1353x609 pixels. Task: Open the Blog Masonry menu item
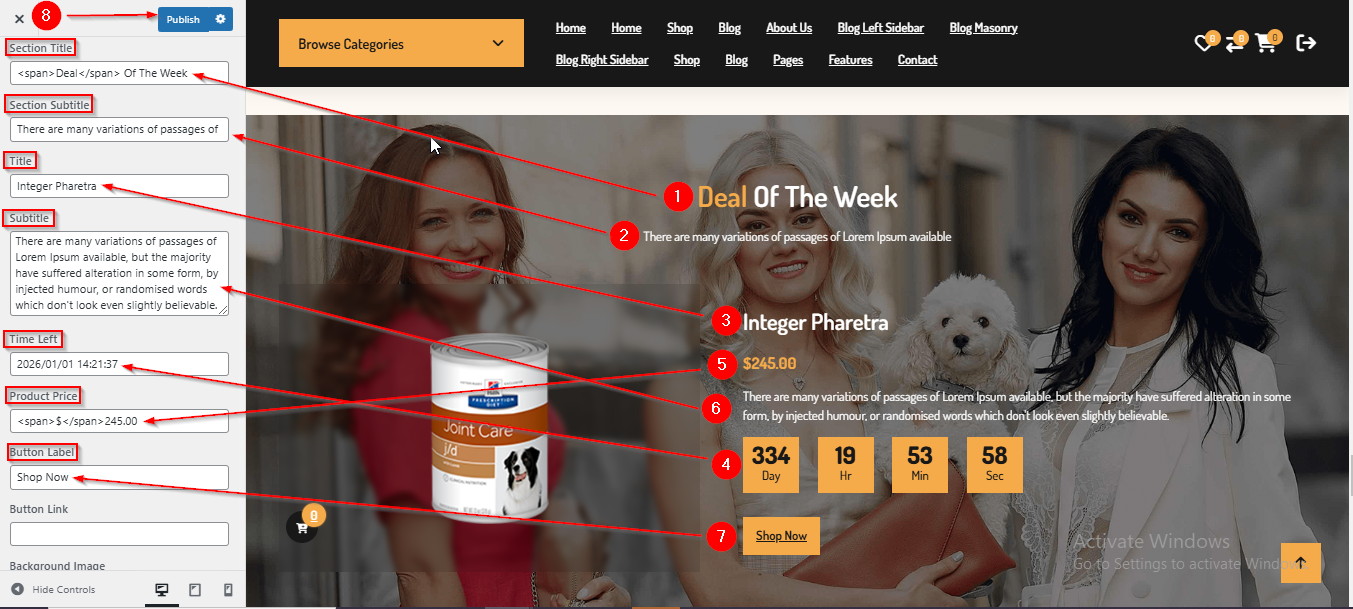[x=983, y=28]
